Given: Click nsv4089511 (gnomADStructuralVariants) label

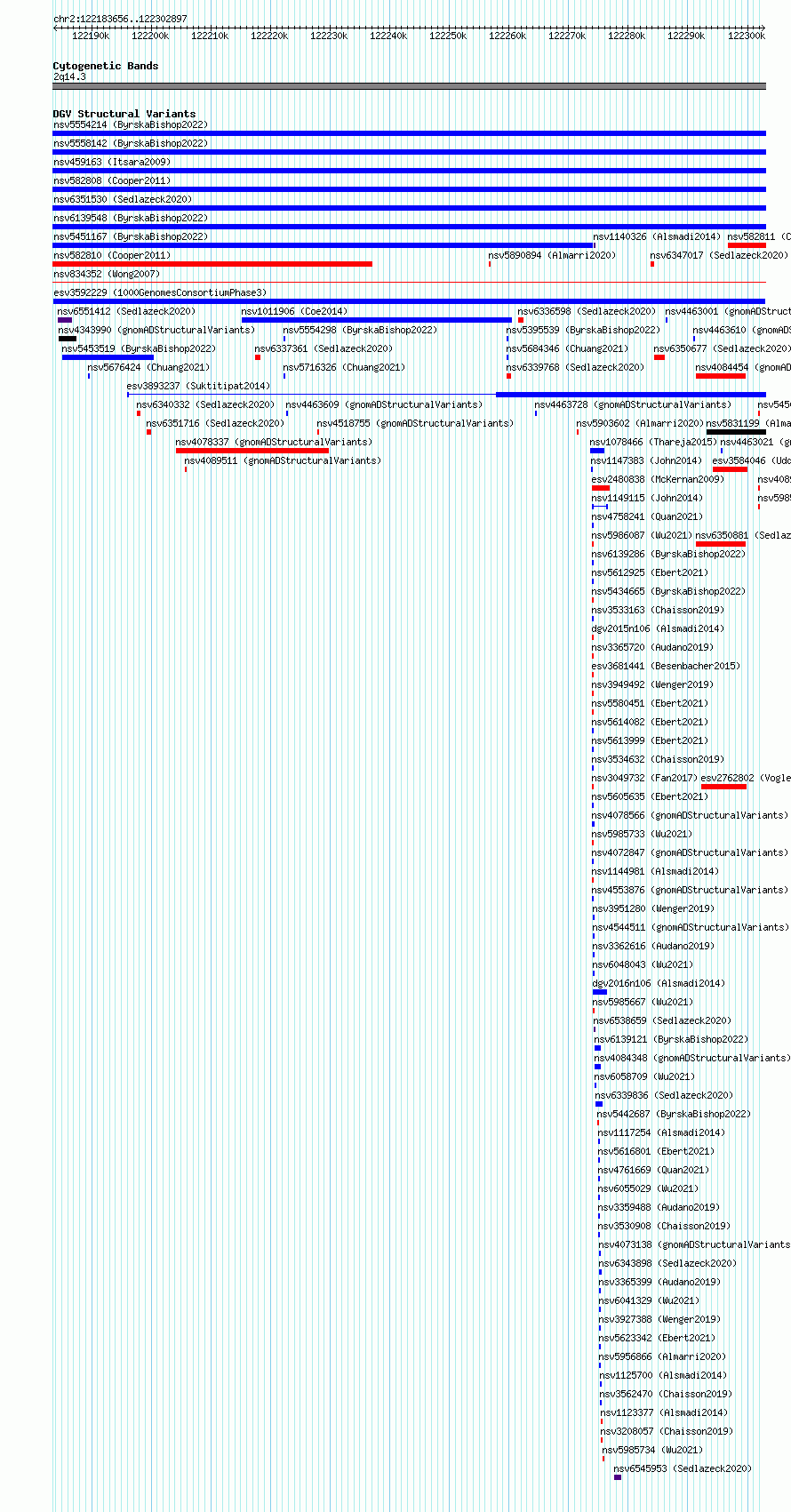Looking at the screenshot, I should tap(283, 461).
